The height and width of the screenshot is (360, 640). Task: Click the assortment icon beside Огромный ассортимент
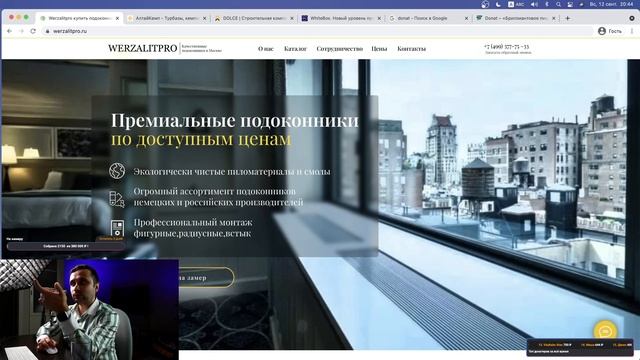(117, 199)
